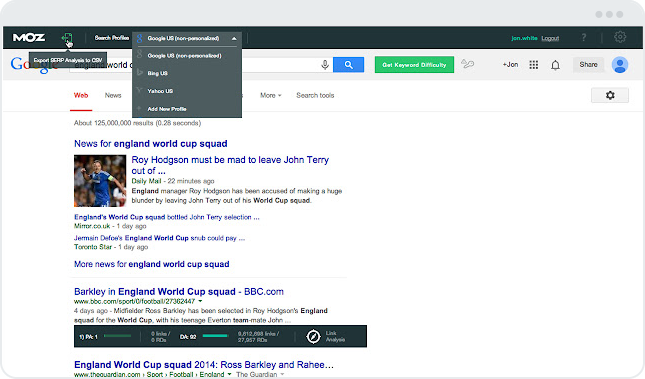The image size is (645, 379).
Task: Click the blue Google search button
Action: [x=348, y=65]
